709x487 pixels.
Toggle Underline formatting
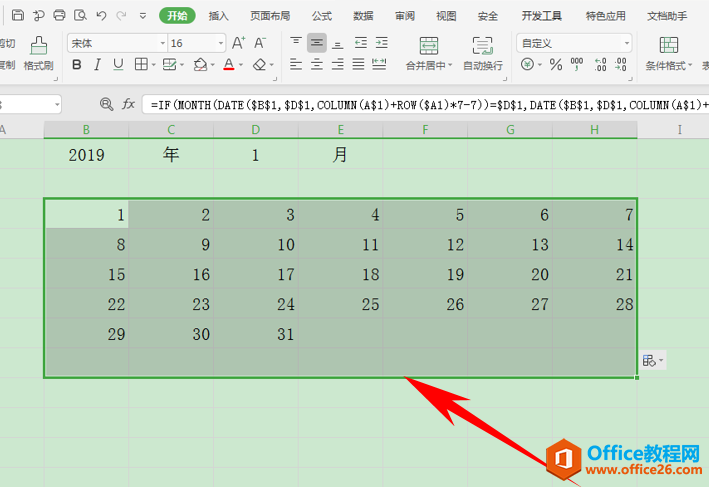[x=118, y=65]
